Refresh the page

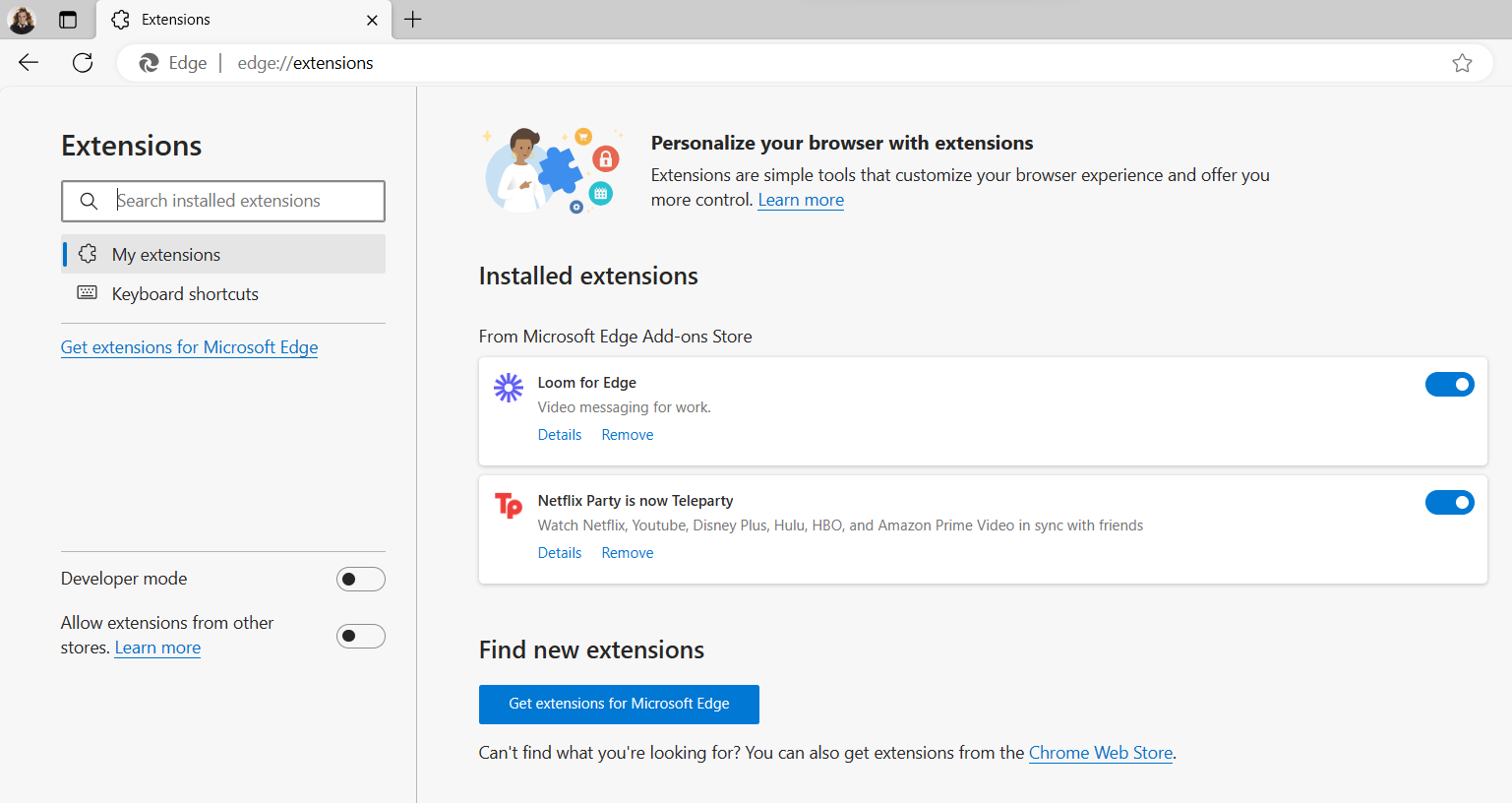pyautogui.click(x=83, y=63)
